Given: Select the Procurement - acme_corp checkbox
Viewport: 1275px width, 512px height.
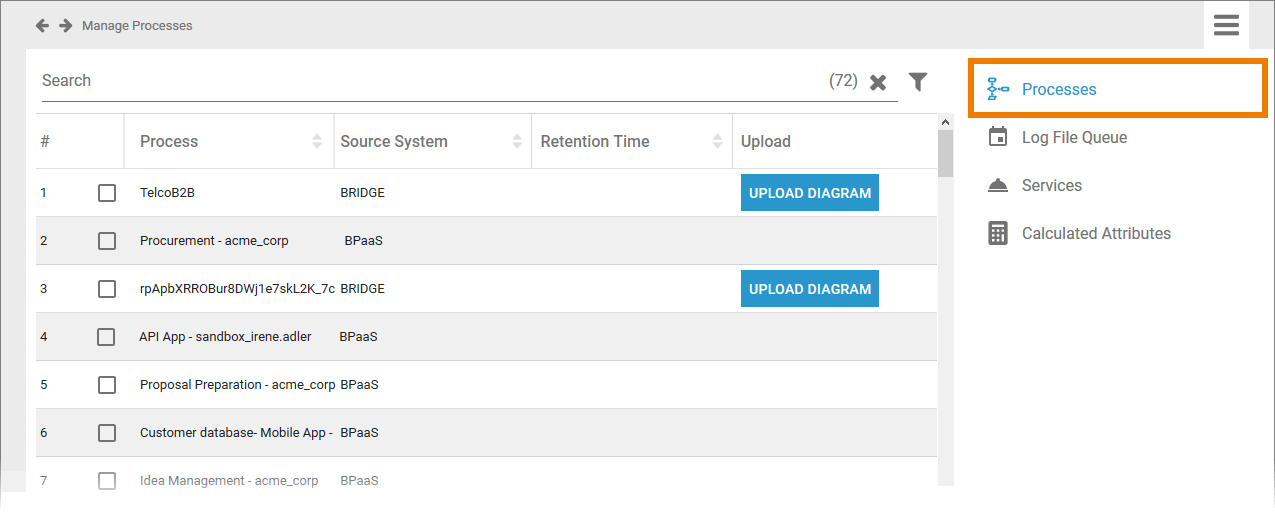Looking at the screenshot, I should [107, 241].
